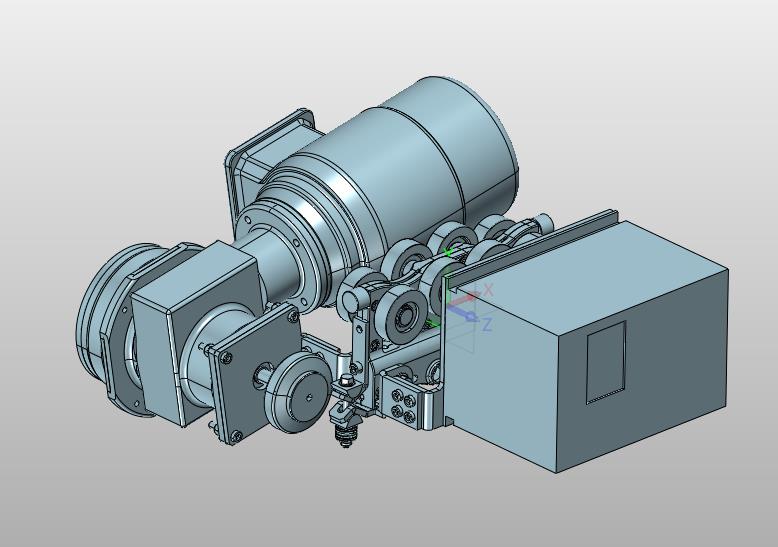
Task: Pick the round end cap disc near the flange
Action: (x=298, y=392)
